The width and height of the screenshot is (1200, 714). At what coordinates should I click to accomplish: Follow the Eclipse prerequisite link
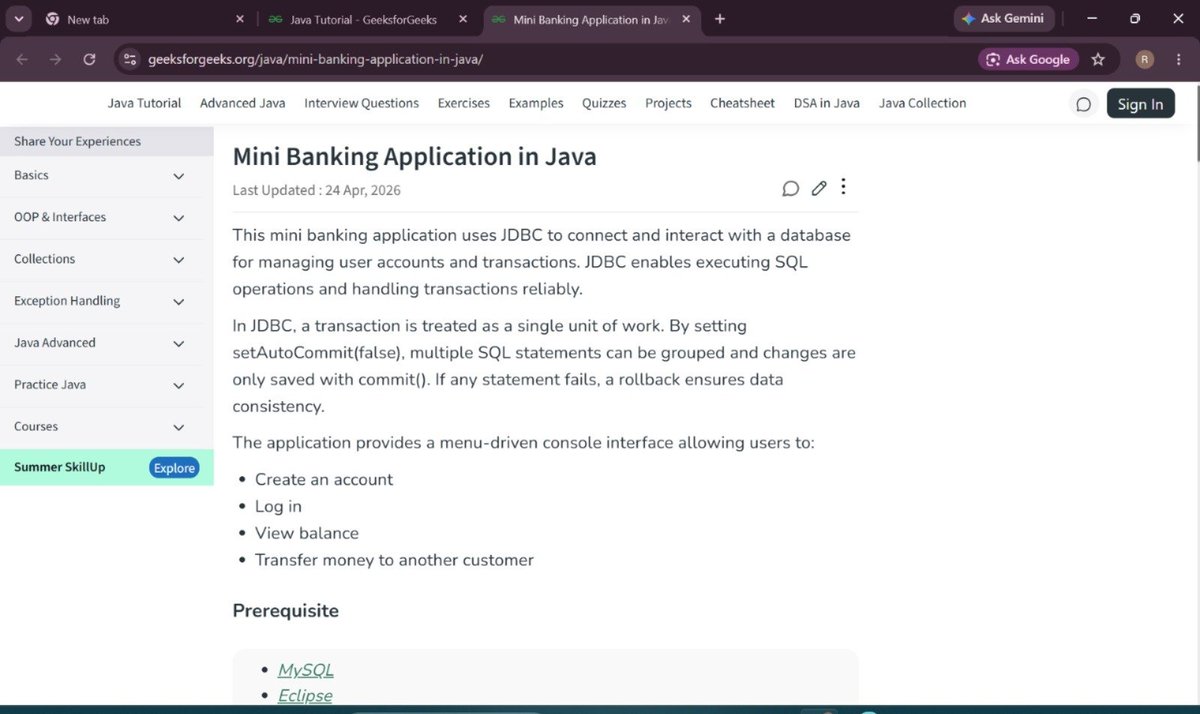[305, 696]
